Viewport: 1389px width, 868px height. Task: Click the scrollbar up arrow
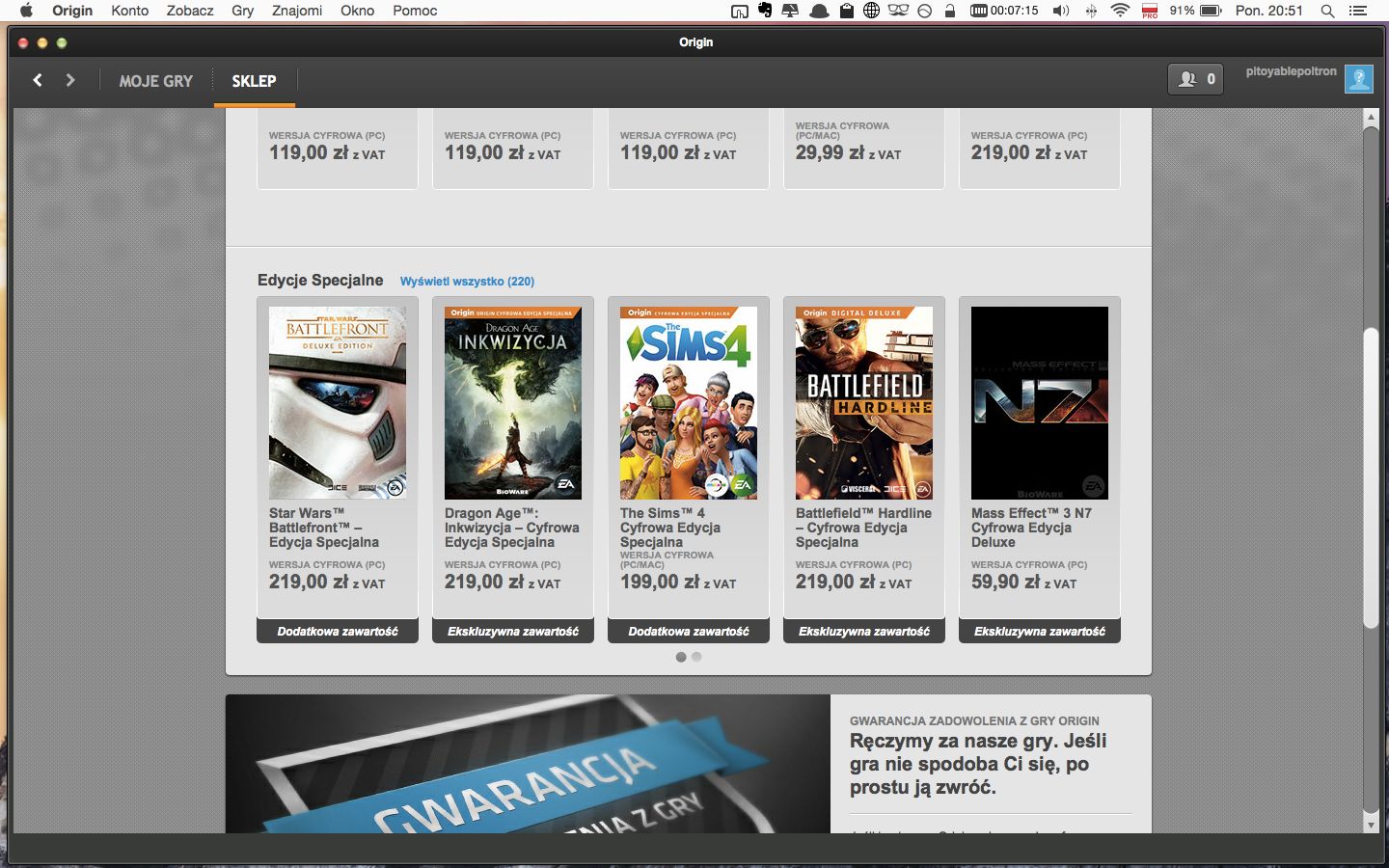1371,117
